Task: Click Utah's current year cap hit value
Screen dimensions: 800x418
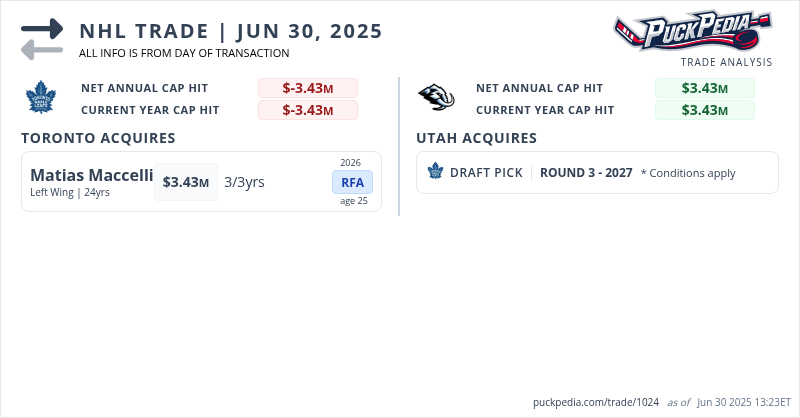Action: pos(704,110)
